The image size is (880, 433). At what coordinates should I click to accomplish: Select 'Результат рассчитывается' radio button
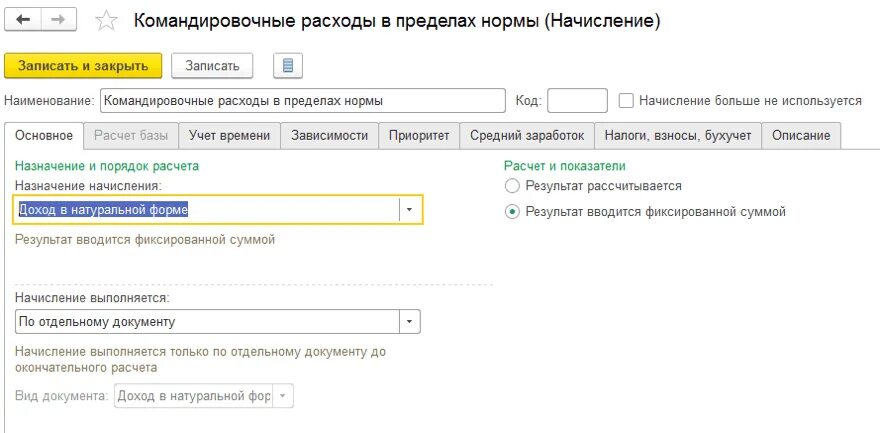pos(513,186)
